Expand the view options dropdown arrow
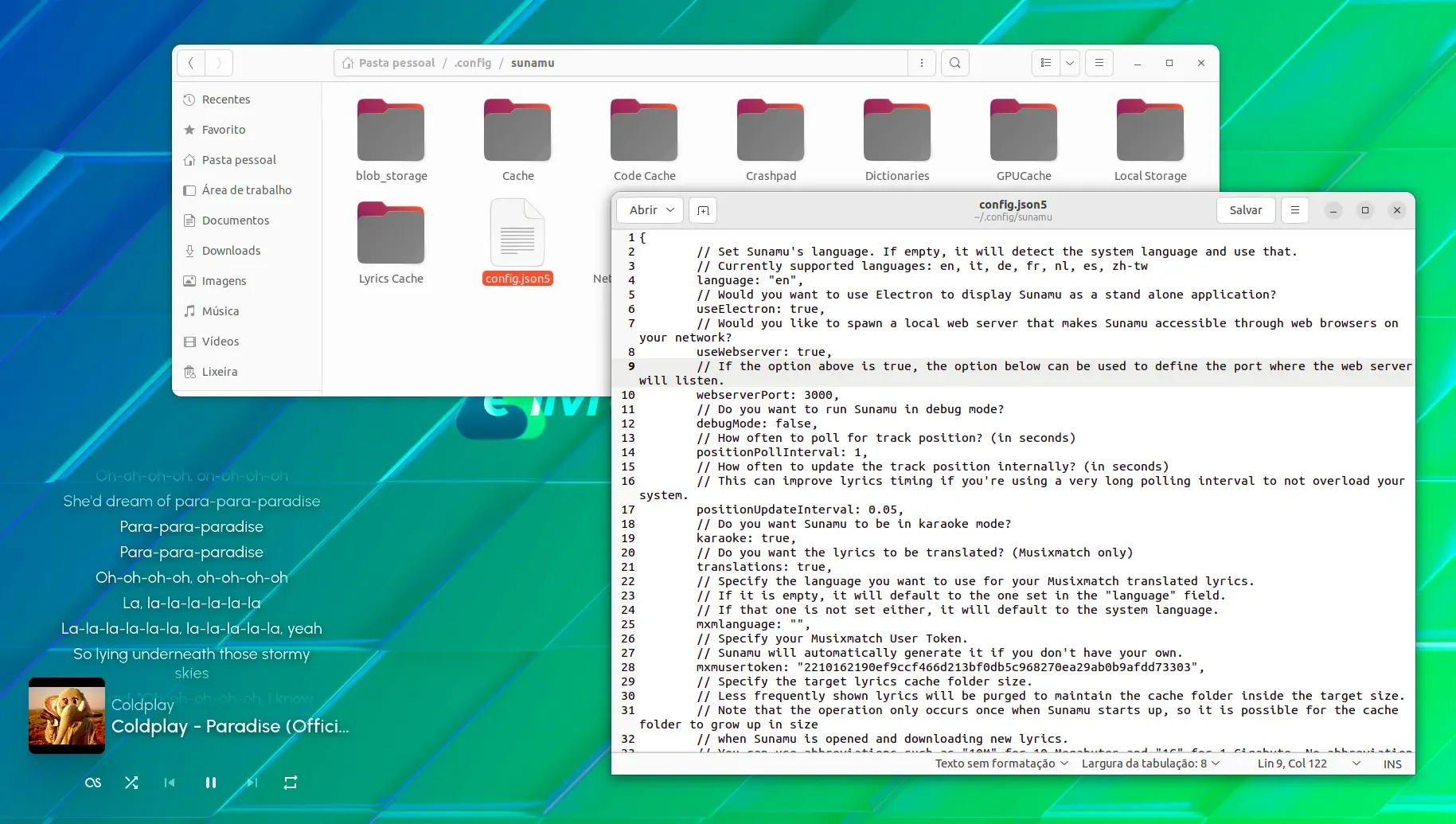1456x824 pixels. click(1070, 63)
